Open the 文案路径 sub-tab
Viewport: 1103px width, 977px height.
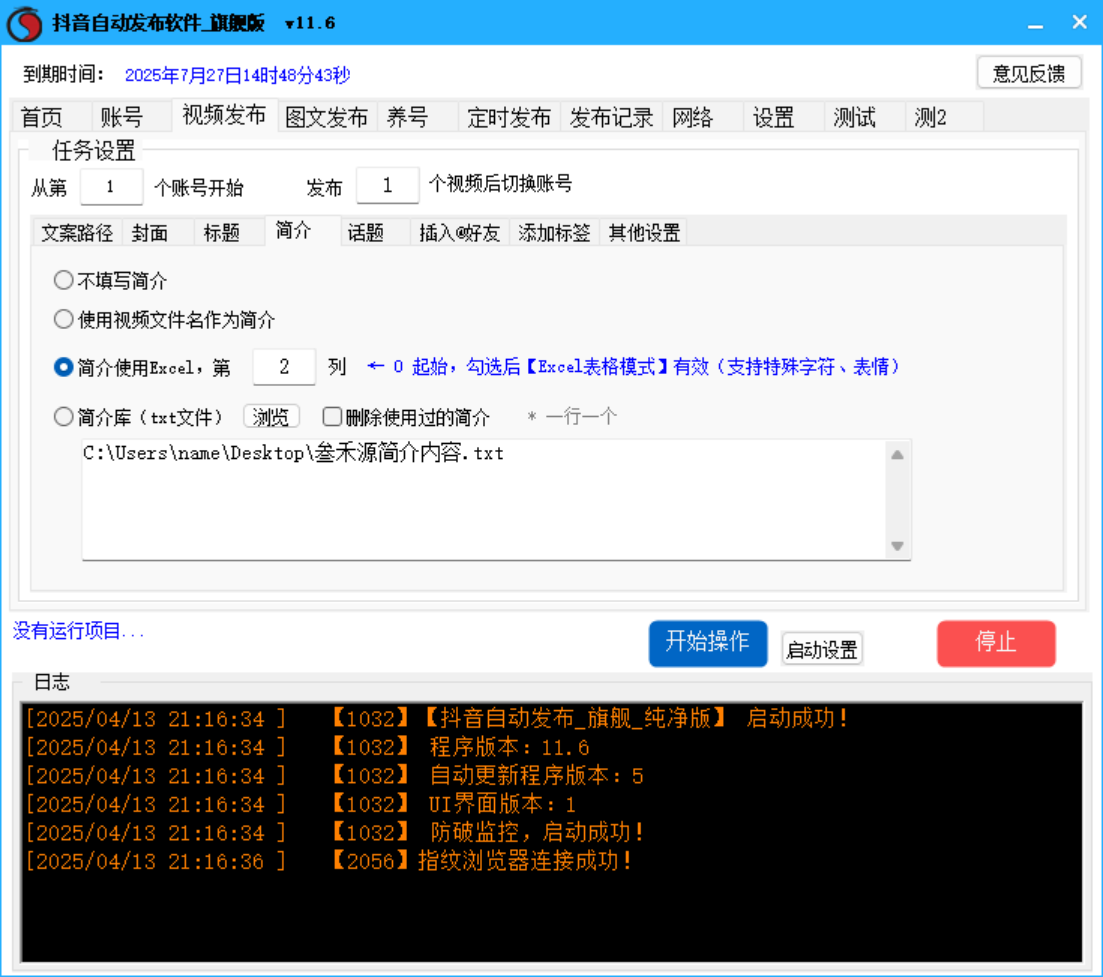pos(77,233)
